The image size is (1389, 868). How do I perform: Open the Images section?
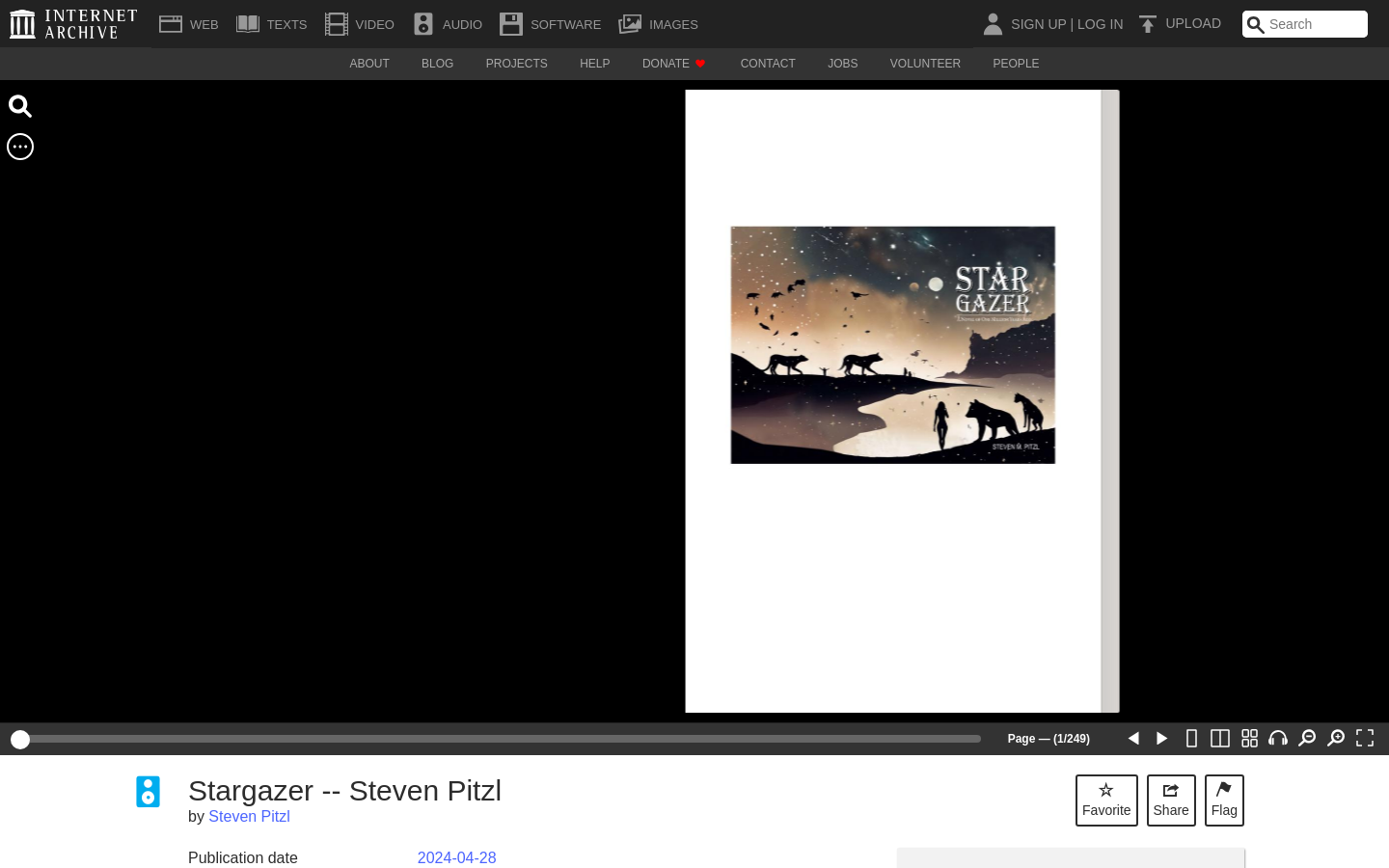pyautogui.click(x=658, y=24)
